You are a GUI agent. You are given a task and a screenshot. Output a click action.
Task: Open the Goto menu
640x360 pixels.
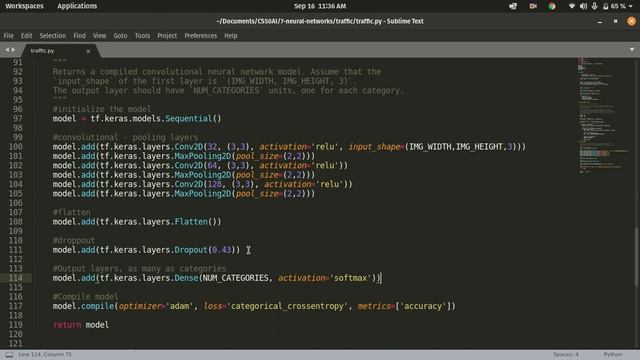(120, 36)
